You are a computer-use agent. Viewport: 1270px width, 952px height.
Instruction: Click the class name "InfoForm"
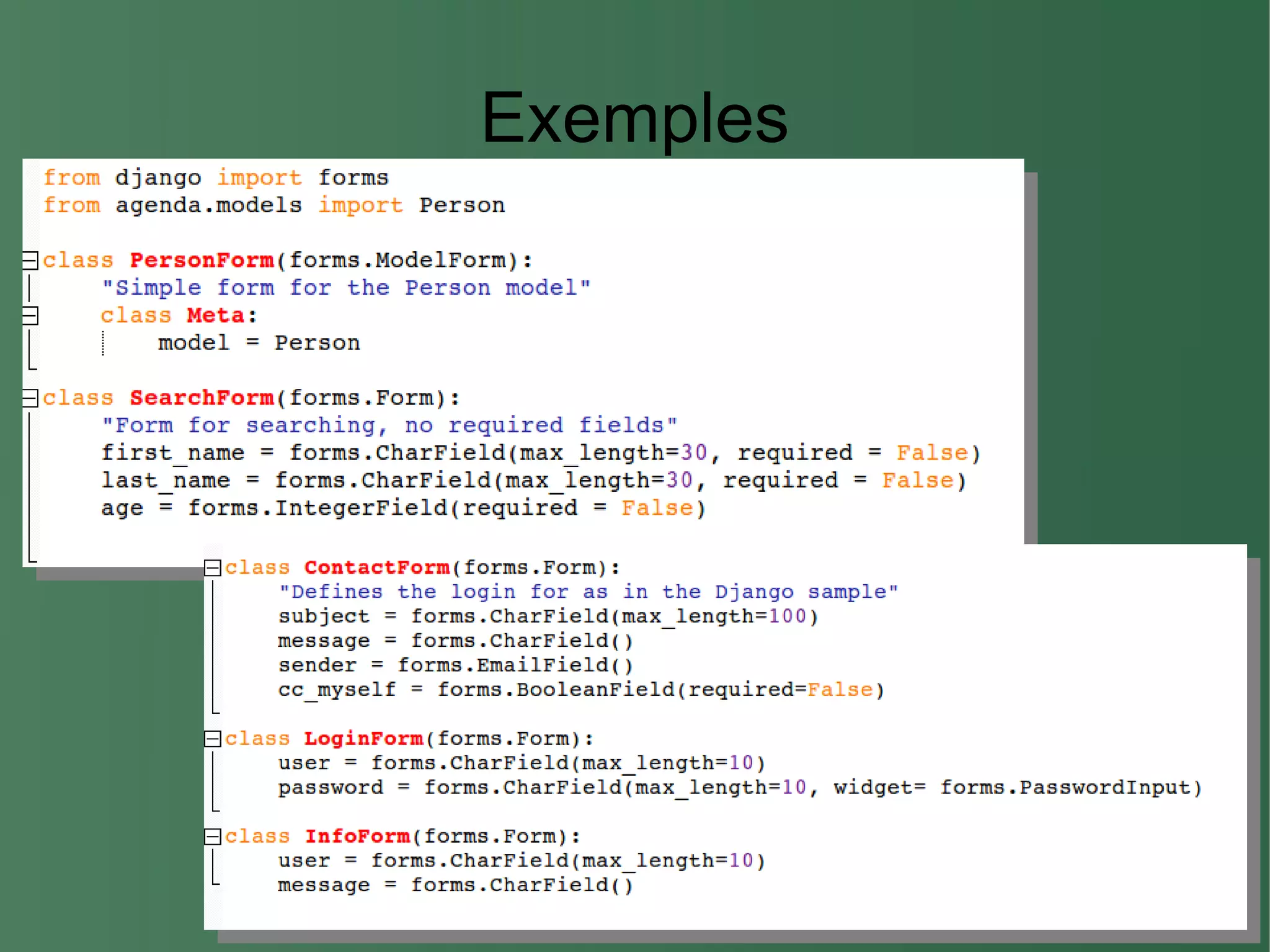point(357,837)
